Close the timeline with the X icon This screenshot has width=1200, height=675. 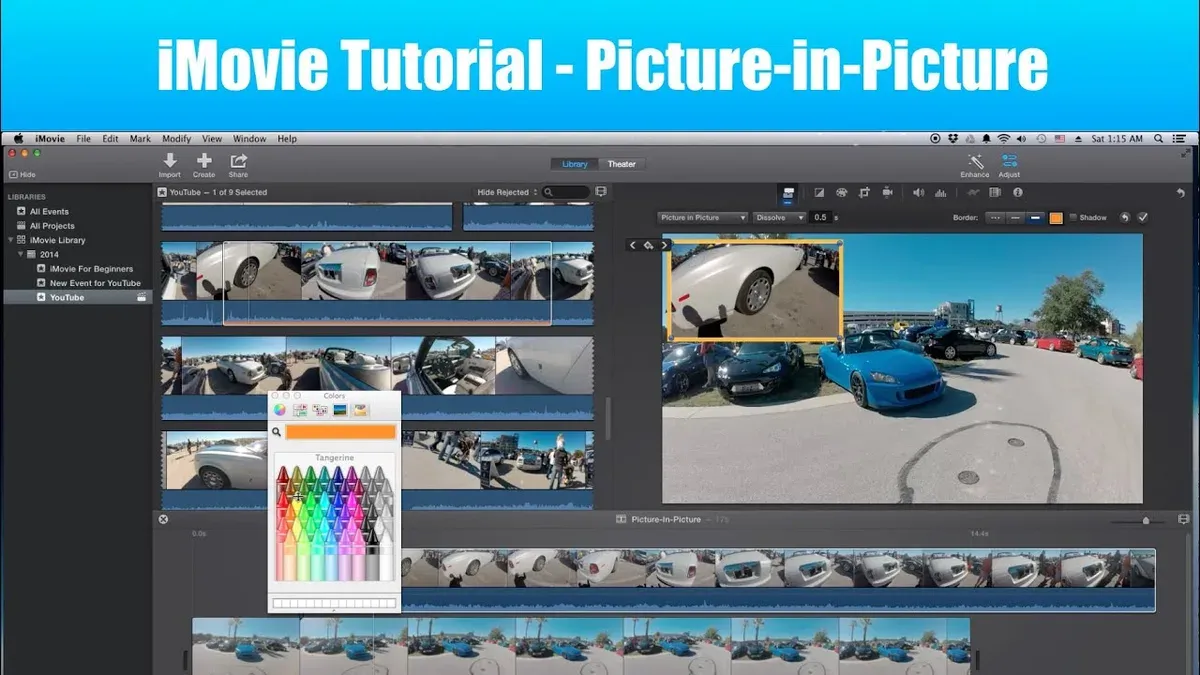163,519
